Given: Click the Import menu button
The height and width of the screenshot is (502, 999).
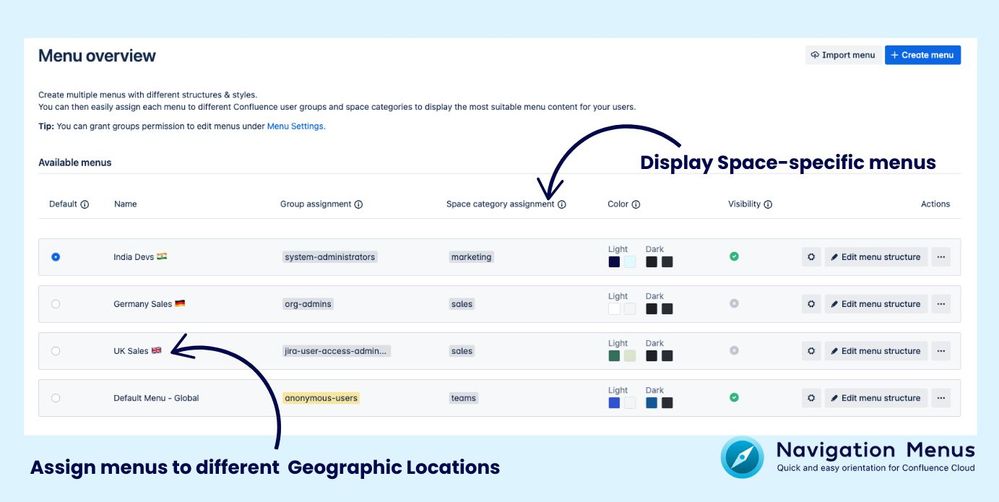Looking at the screenshot, I should 843,55.
